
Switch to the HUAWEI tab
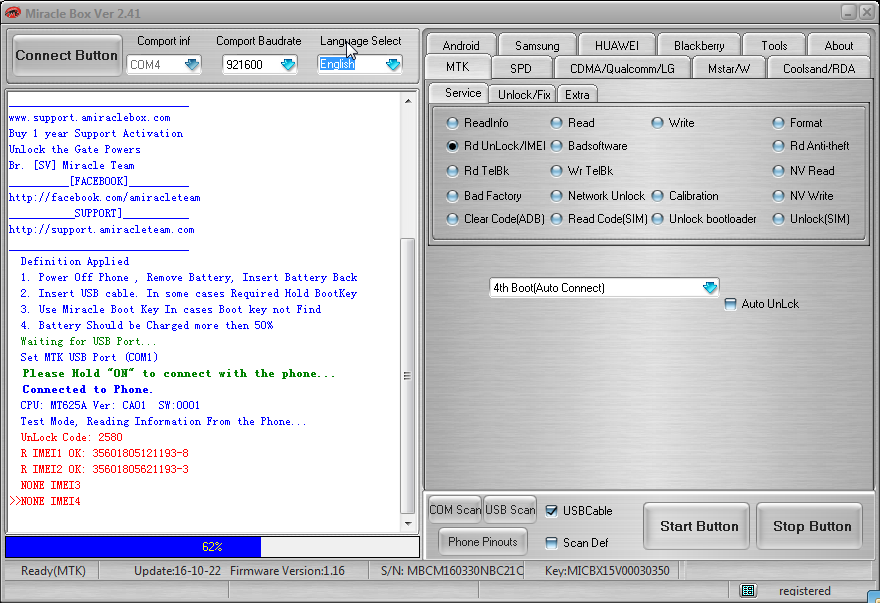(x=617, y=45)
